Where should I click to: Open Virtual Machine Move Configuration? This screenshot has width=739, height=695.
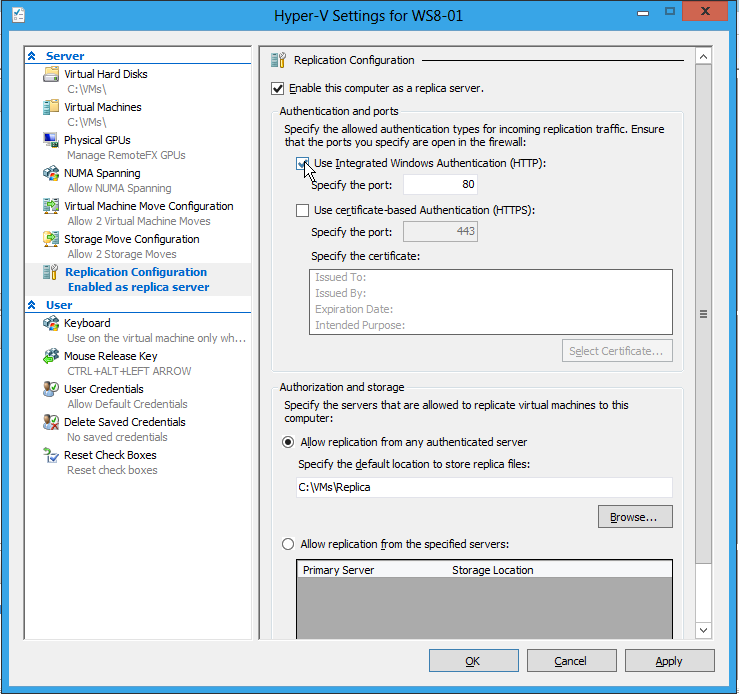(148, 206)
